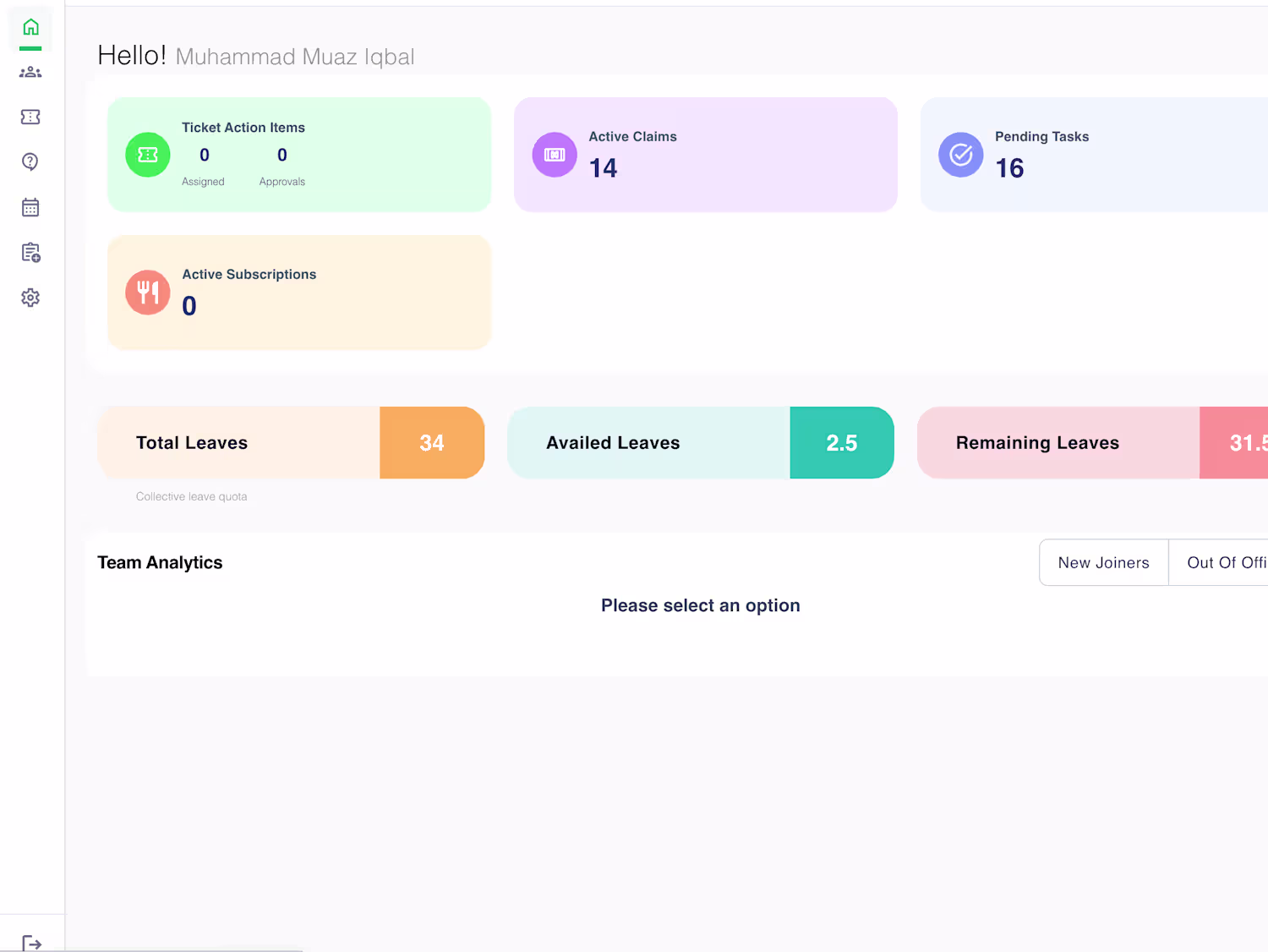Click the help question mark sidebar icon

click(x=30, y=161)
